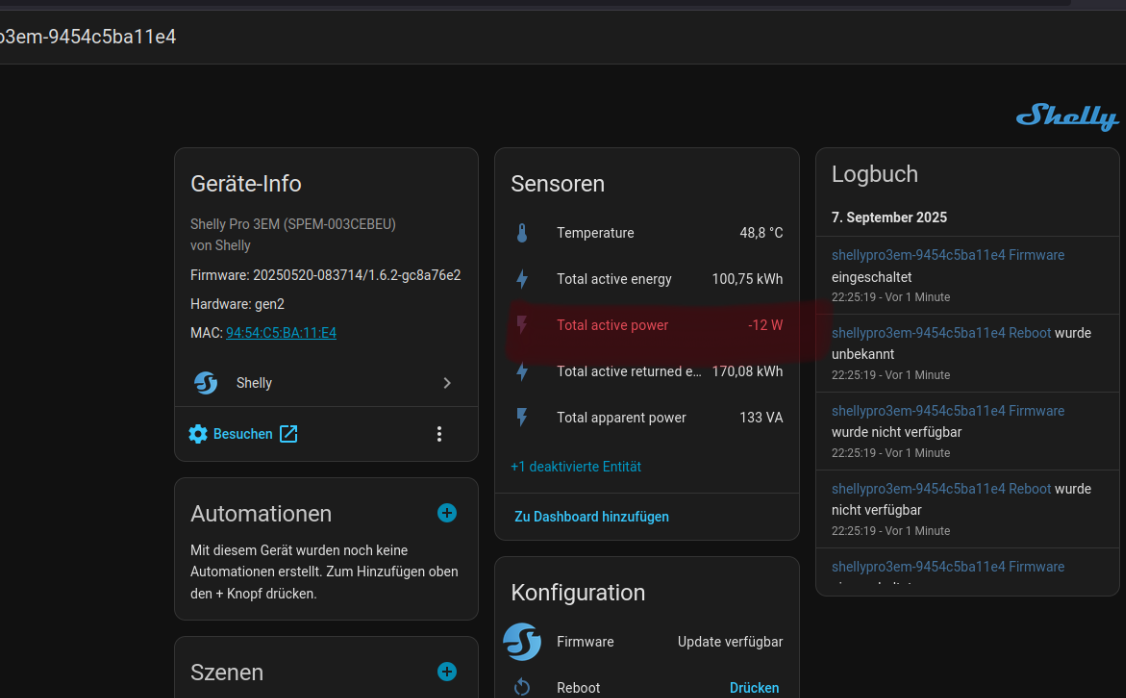Click the gear icon next to Besuchen
Viewport: 1126px width, 698px height.
(x=197, y=434)
